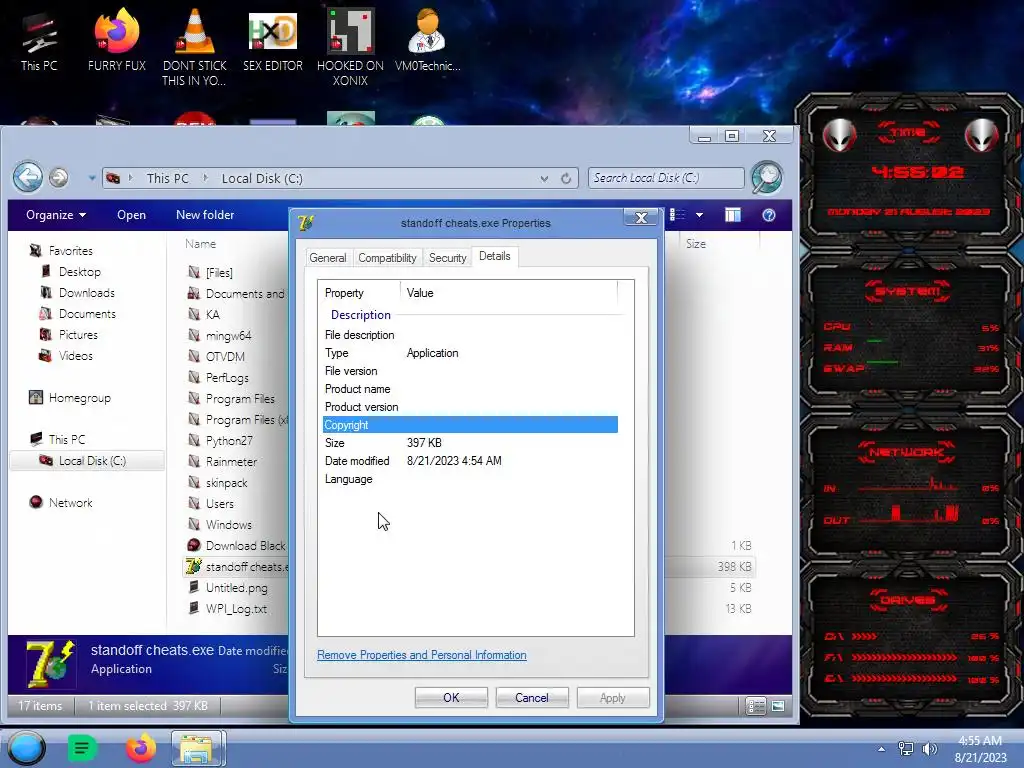Select Desktop in Favorites

tap(80, 272)
